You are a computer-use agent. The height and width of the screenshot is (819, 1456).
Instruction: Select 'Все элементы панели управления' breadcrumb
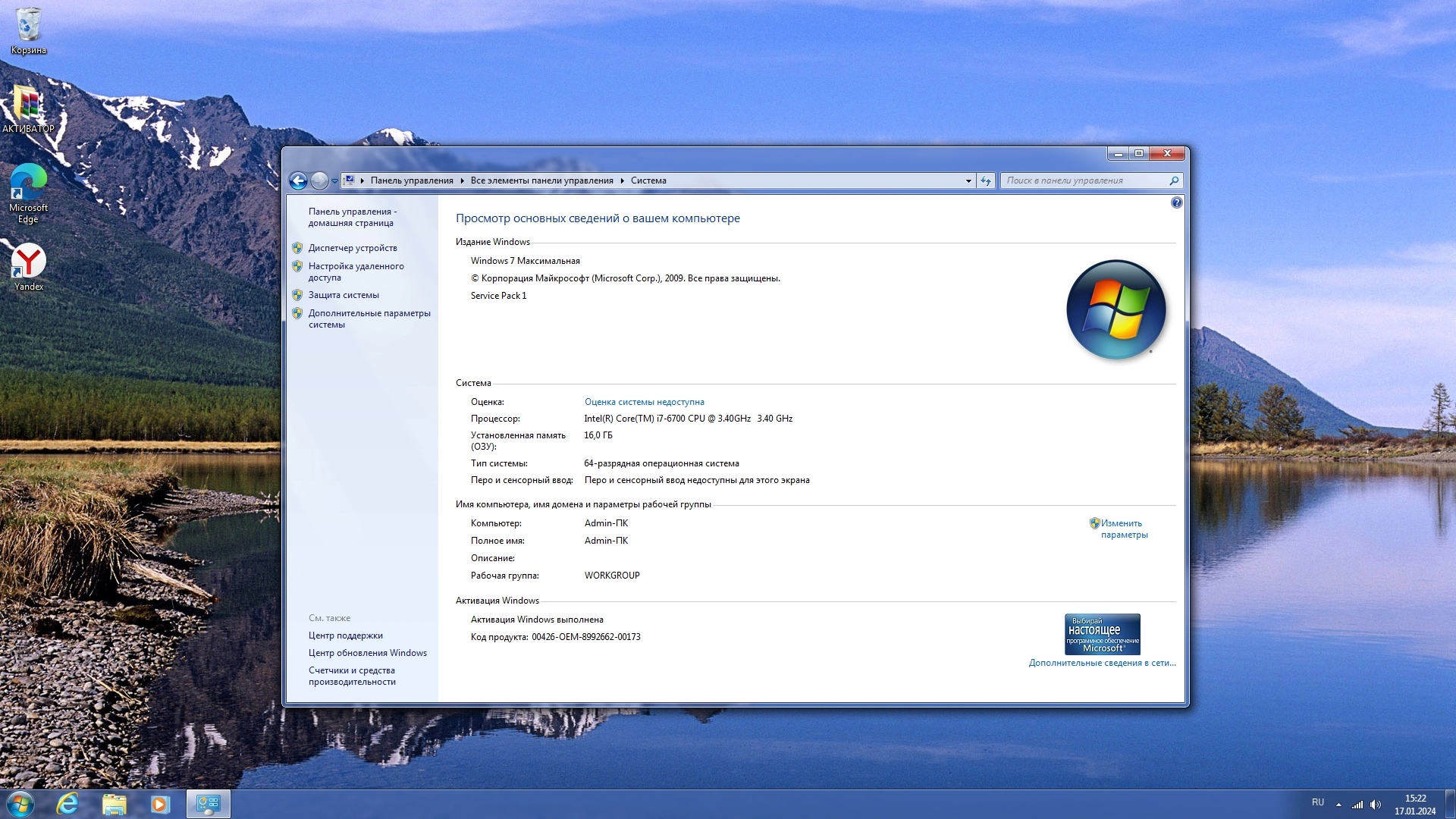coord(541,180)
